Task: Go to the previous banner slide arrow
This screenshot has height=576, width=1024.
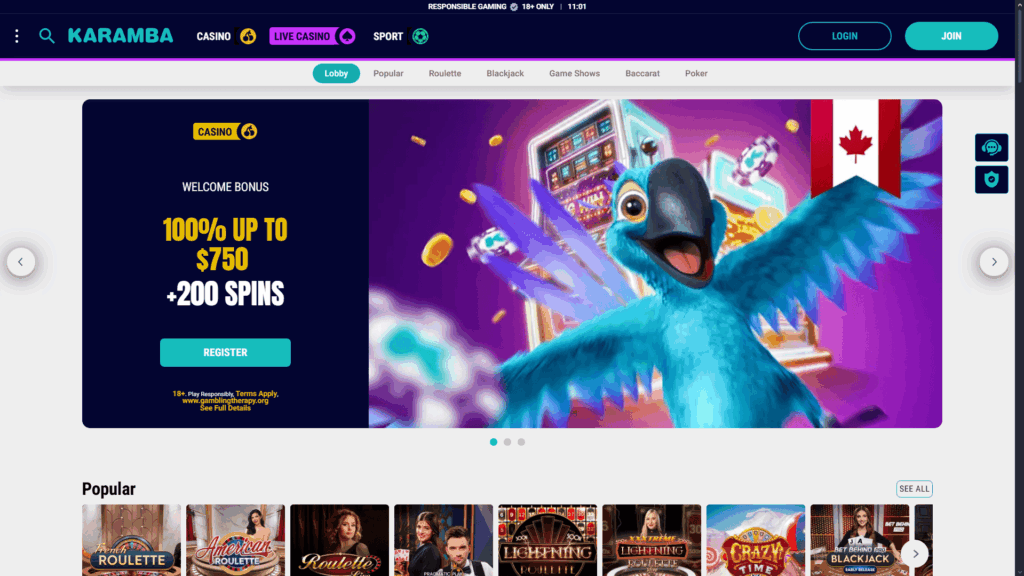Action: [x=21, y=262]
